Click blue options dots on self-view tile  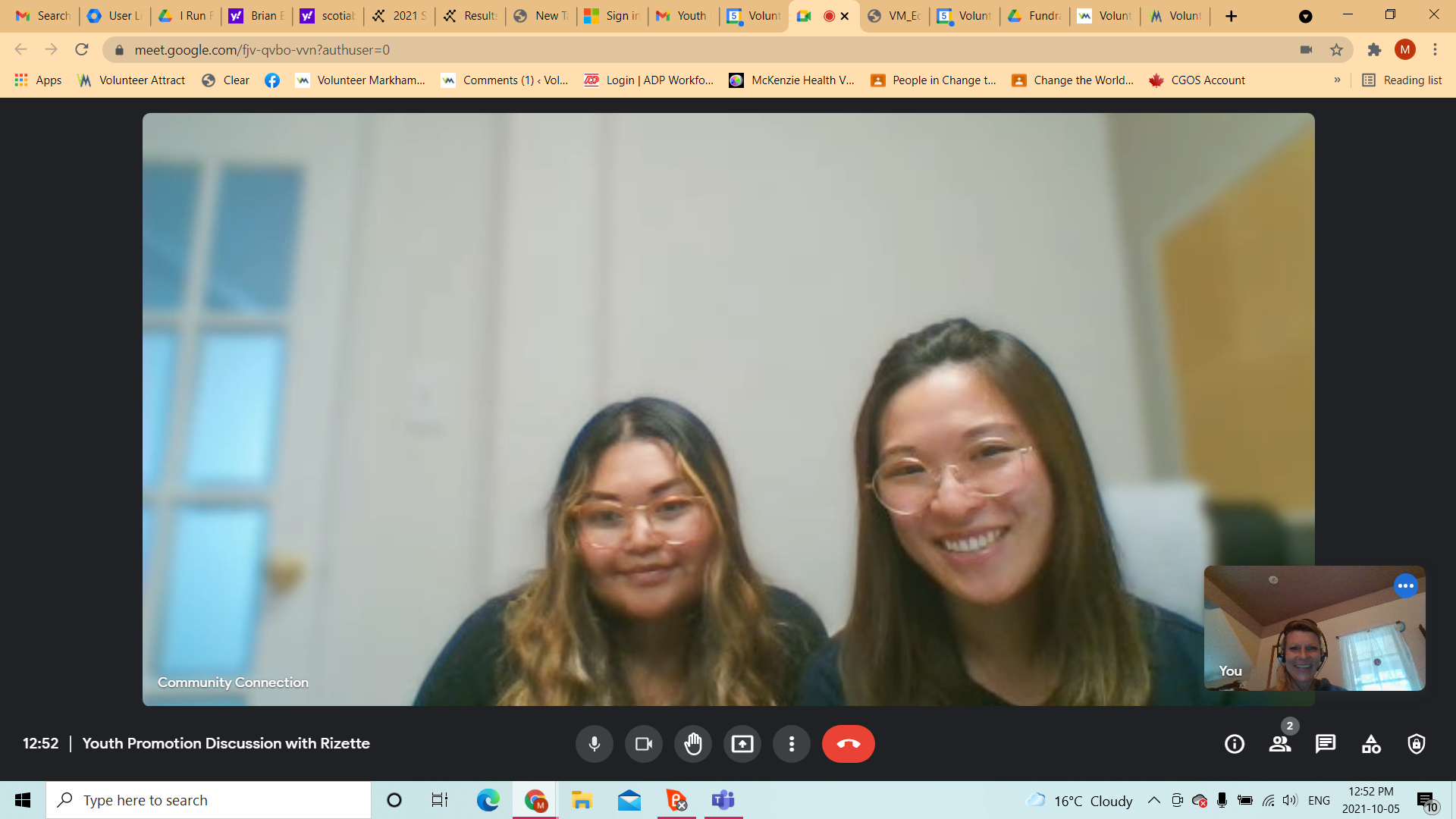[x=1405, y=585]
